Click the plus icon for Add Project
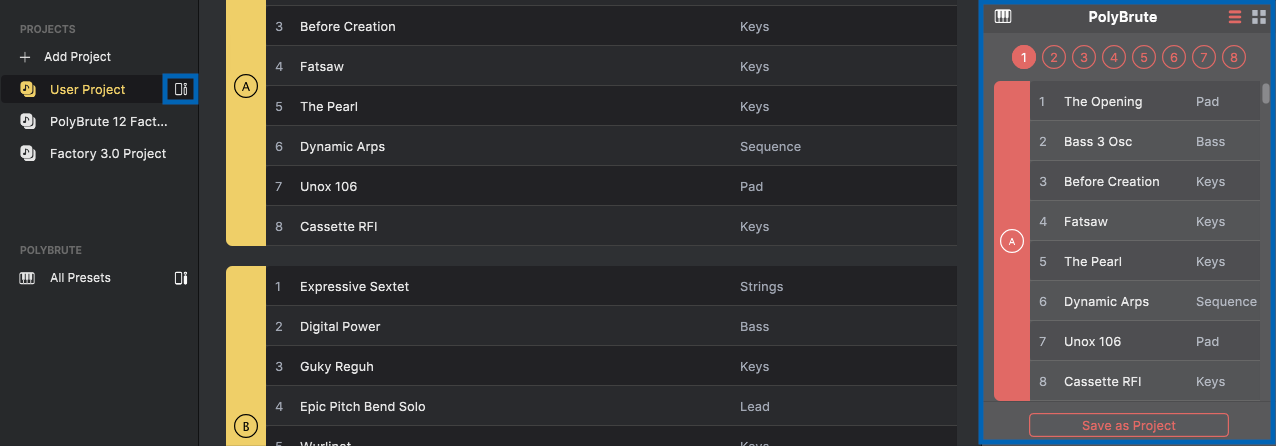Screen dimensions: 1276x446 click(x=26, y=57)
